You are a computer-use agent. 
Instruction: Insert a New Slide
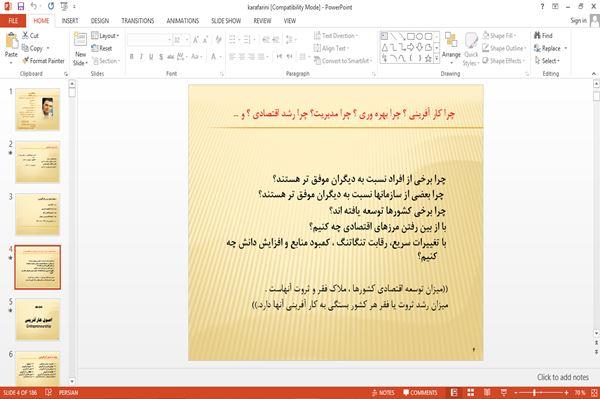80,49
